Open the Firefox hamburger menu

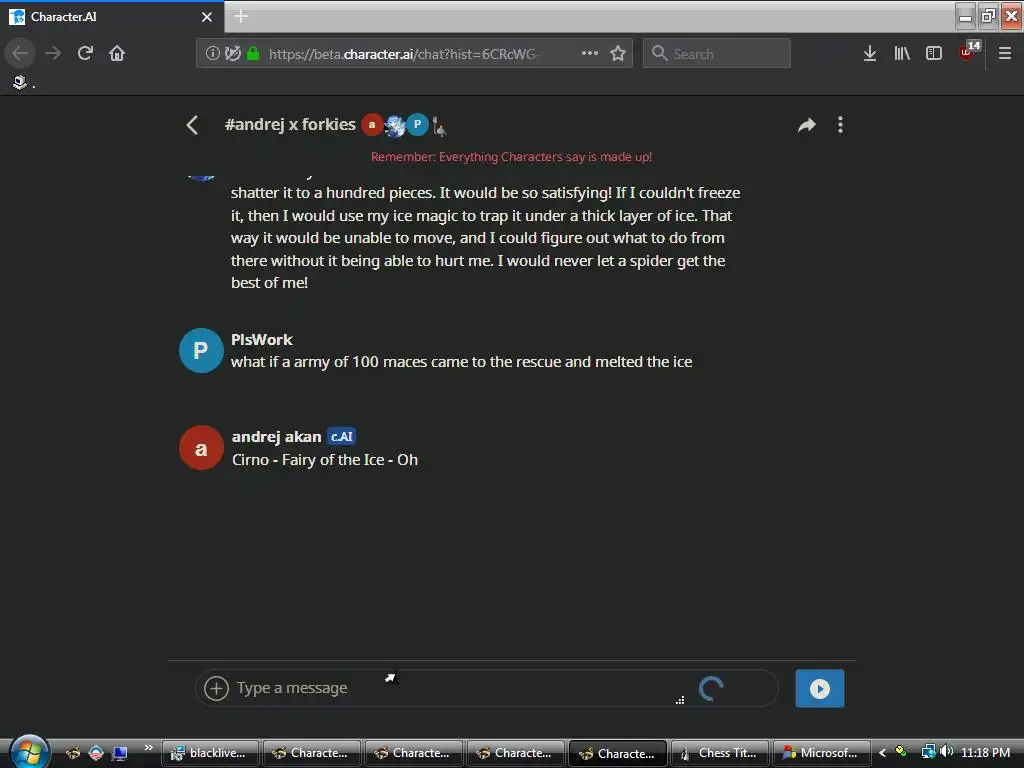(1004, 53)
